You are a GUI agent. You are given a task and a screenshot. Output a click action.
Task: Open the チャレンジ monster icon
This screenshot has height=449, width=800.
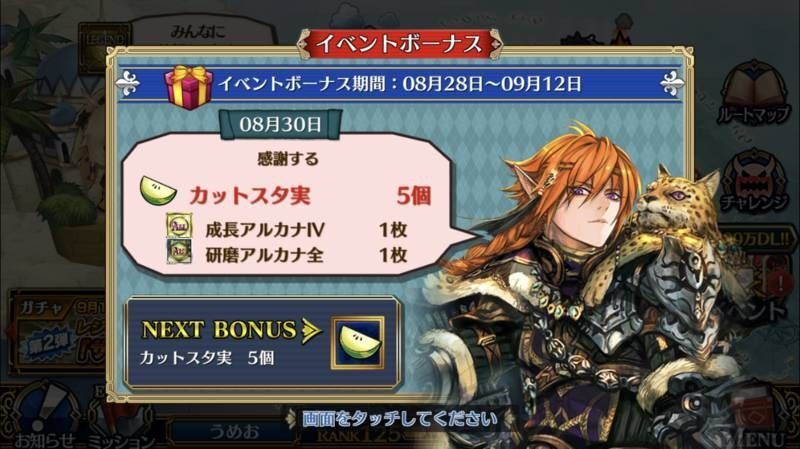click(x=754, y=181)
